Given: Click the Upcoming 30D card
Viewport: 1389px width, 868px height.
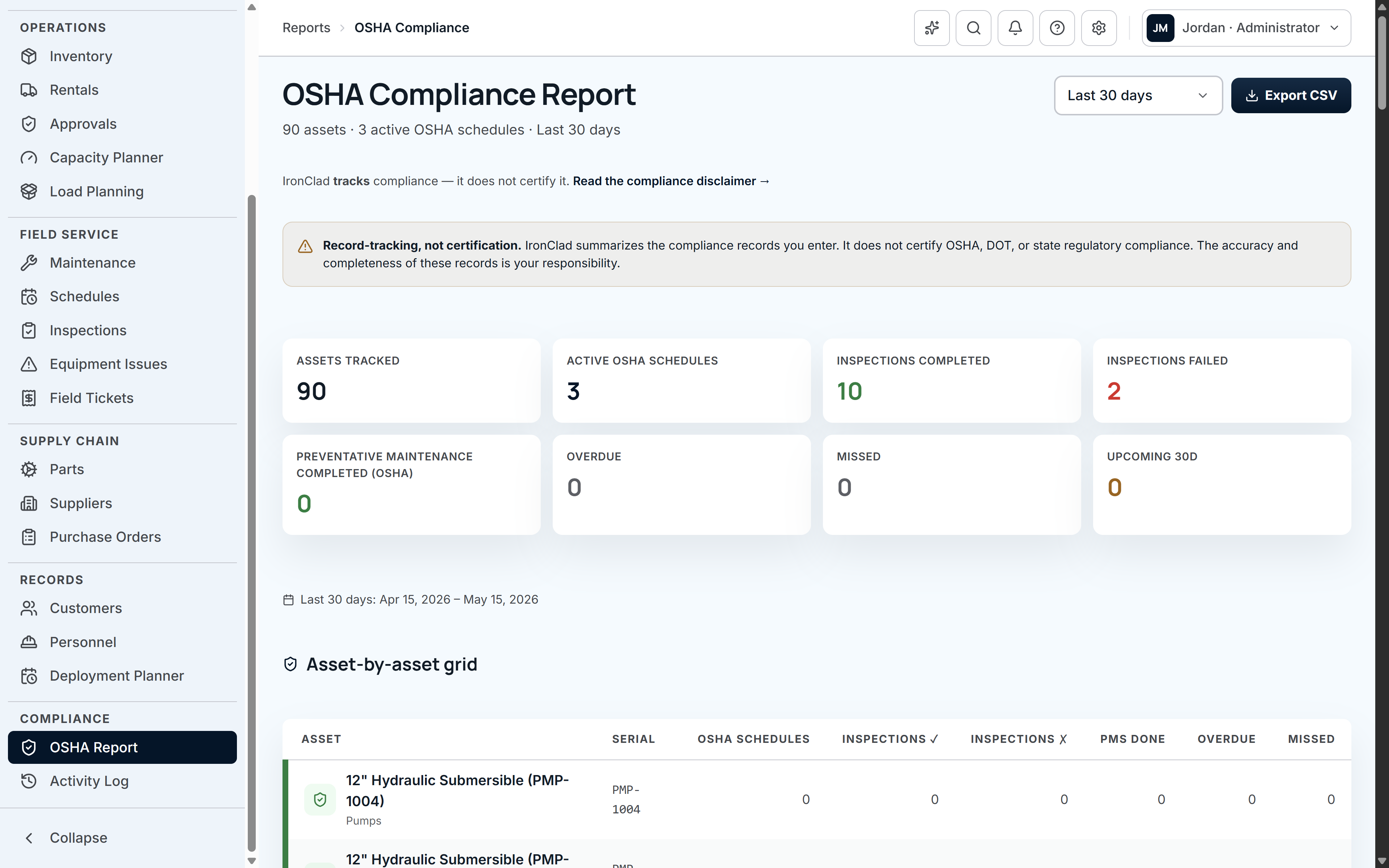Looking at the screenshot, I should pos(1222,485).
